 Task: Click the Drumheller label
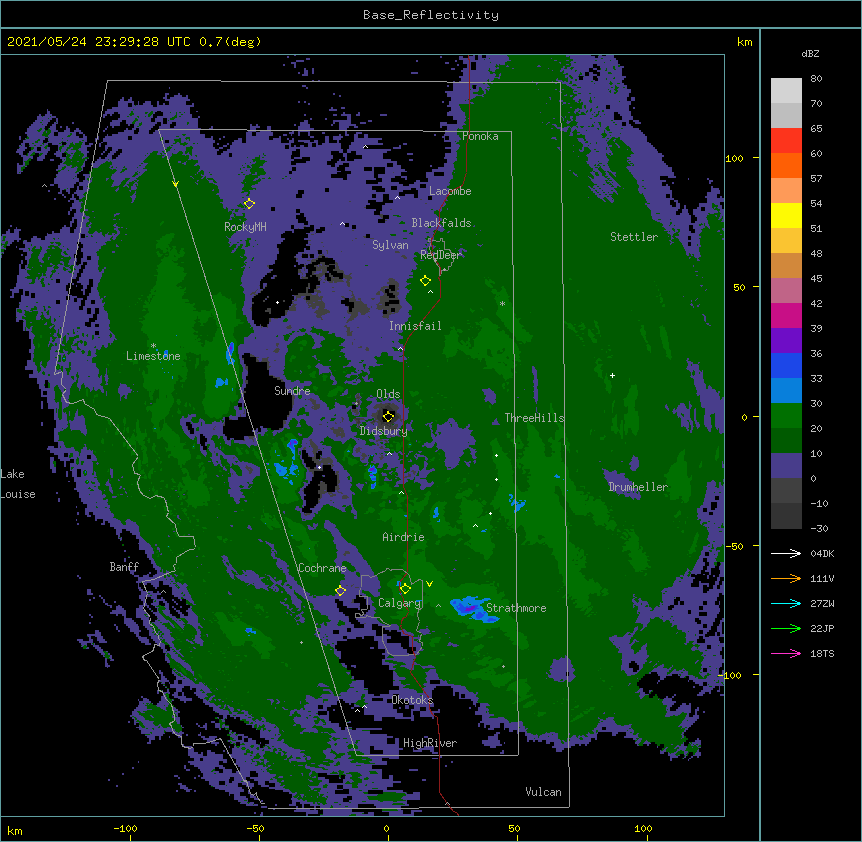click(x=638, y=487)
